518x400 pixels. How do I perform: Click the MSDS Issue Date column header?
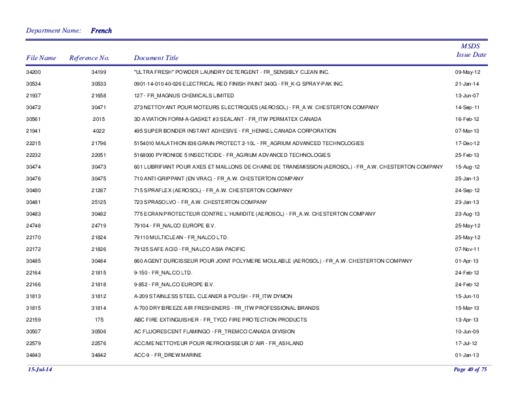[471, 50]
